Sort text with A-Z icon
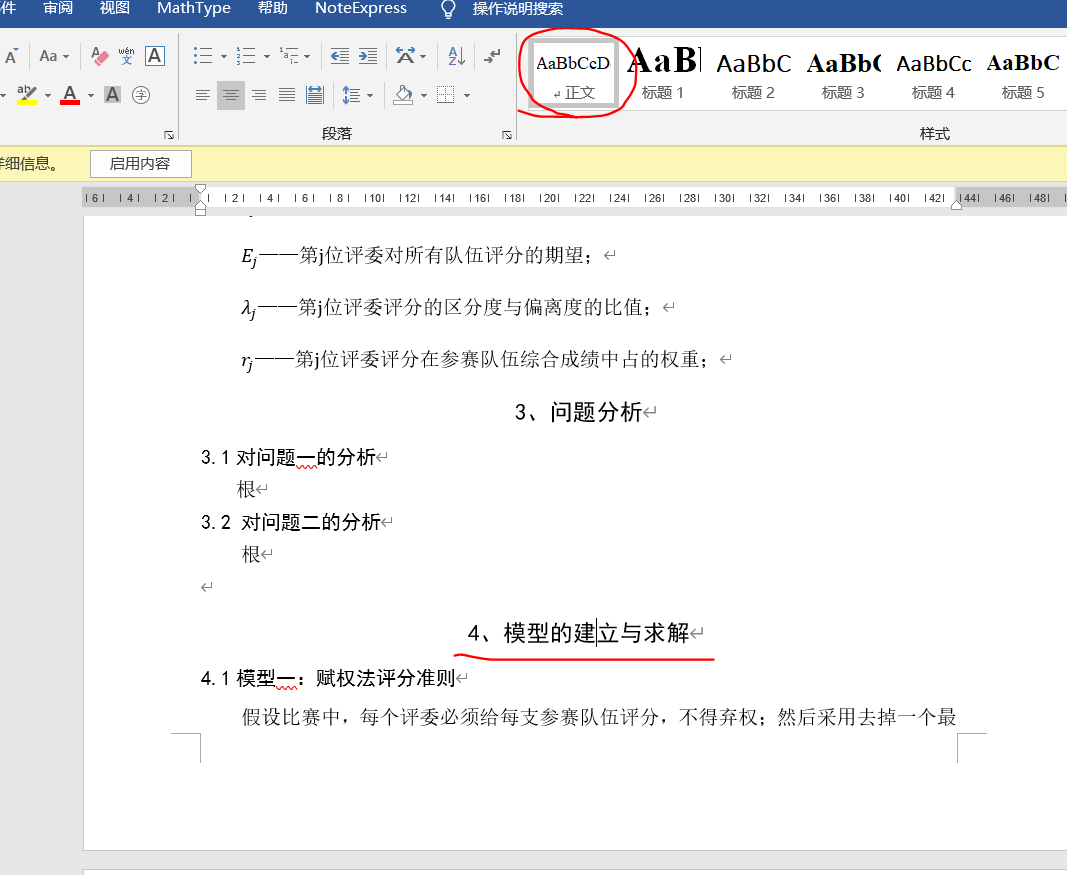Viewport: 1067px width, 875px height. click(x=457, y=56)
